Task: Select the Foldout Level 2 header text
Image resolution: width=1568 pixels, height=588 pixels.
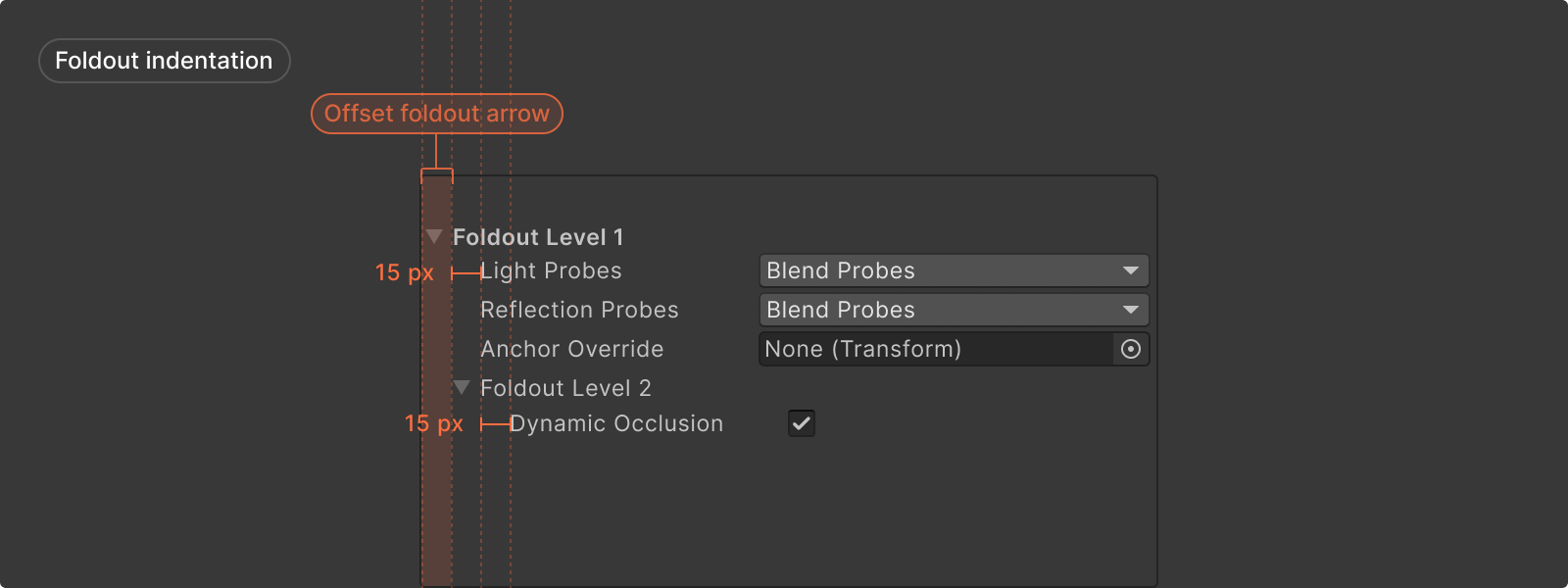Action: point(565,388)
